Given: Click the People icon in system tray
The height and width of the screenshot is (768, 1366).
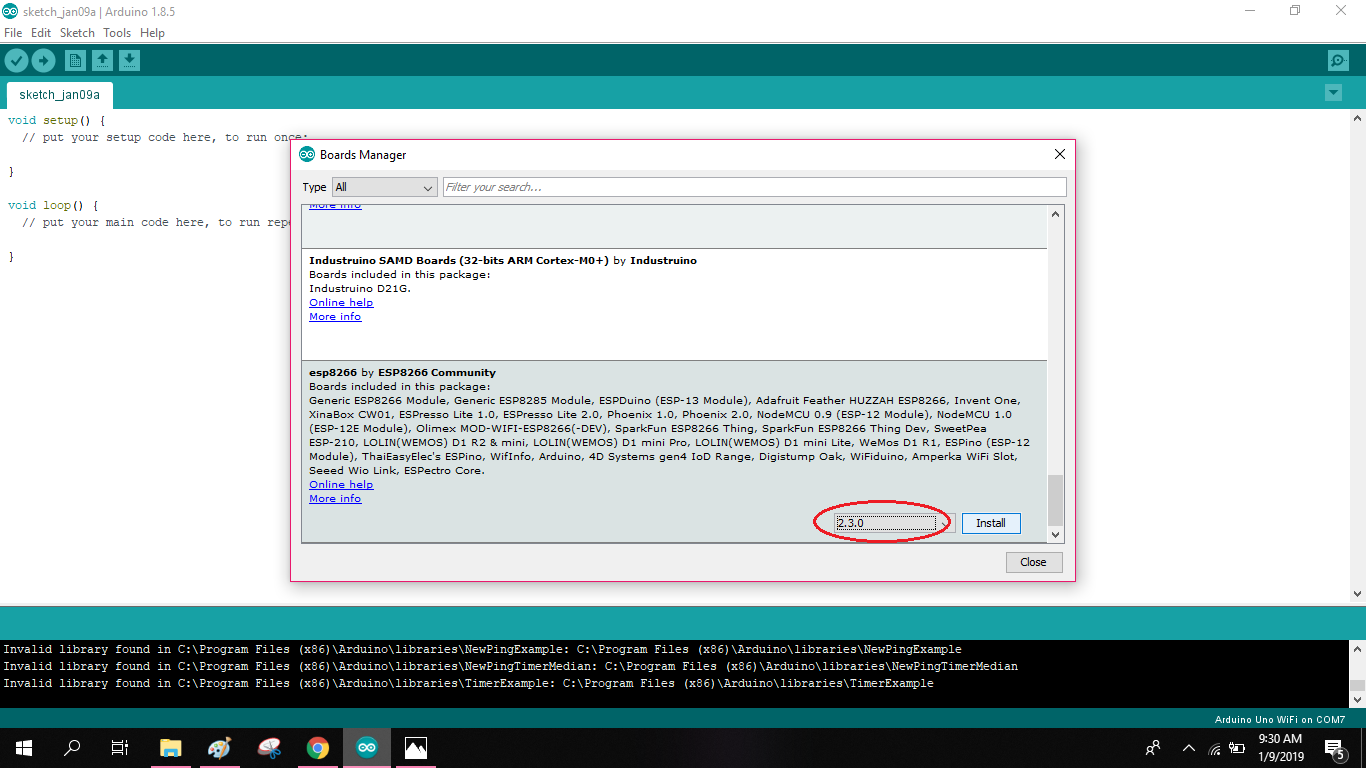Looking at the screenshot, I should [1153, 747].
